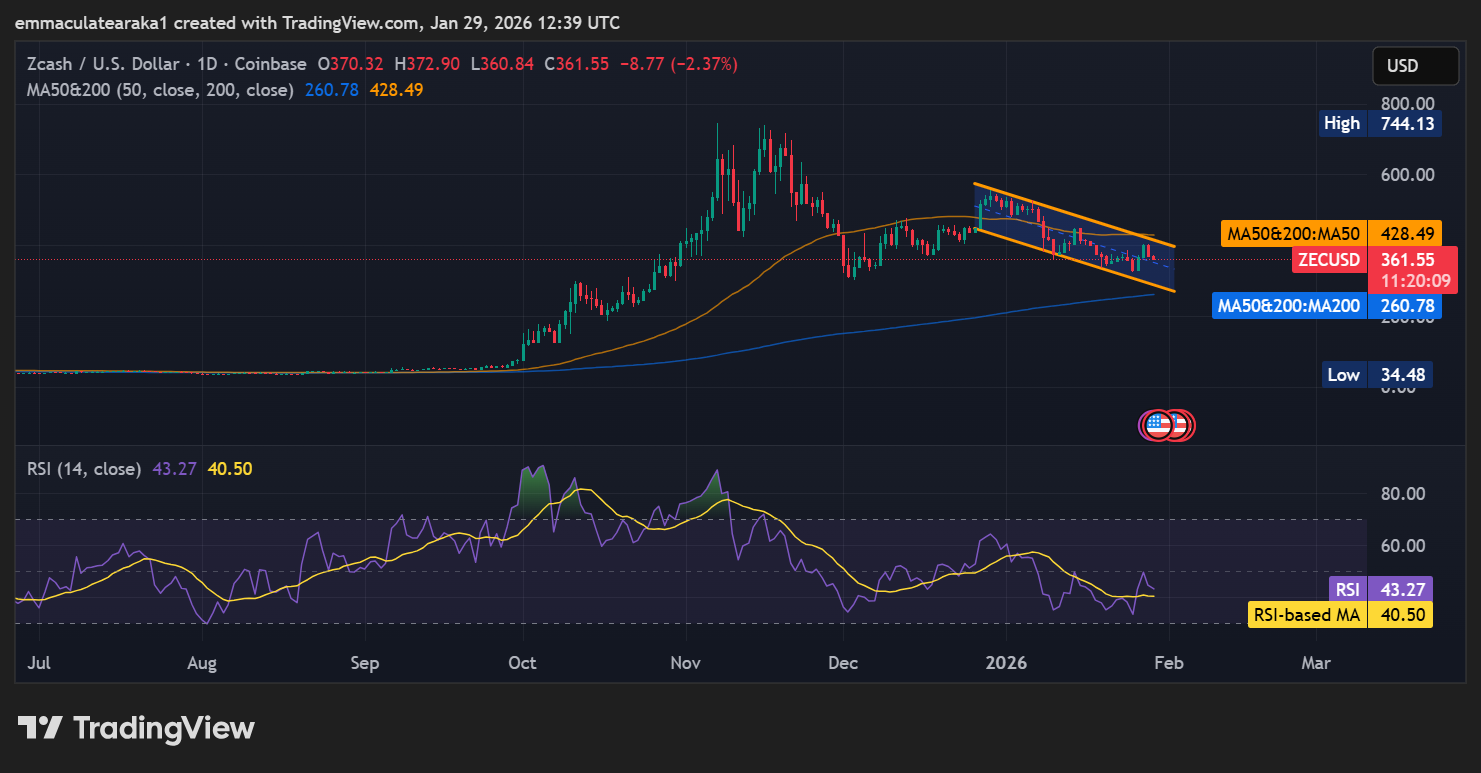
Task: Select the MA50&200 indicator legend
Action: click(160, 90)
